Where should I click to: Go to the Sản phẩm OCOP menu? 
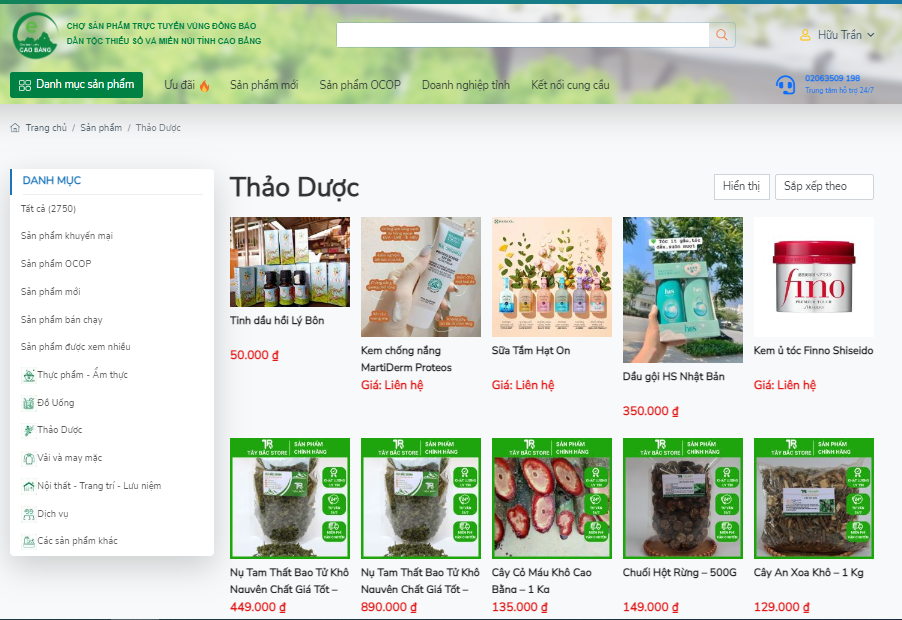click(x=360, y=85)
